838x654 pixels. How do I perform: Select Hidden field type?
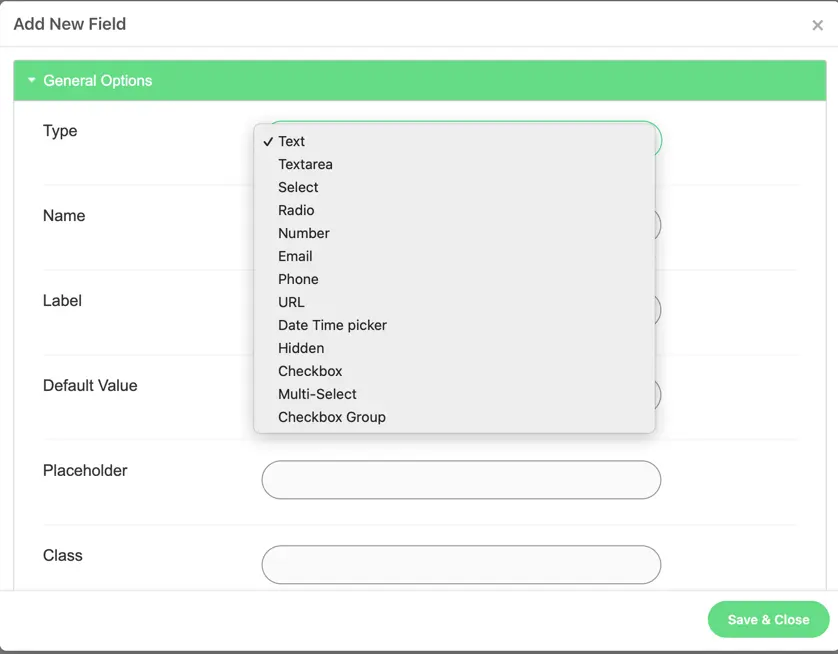pos(301,349)
